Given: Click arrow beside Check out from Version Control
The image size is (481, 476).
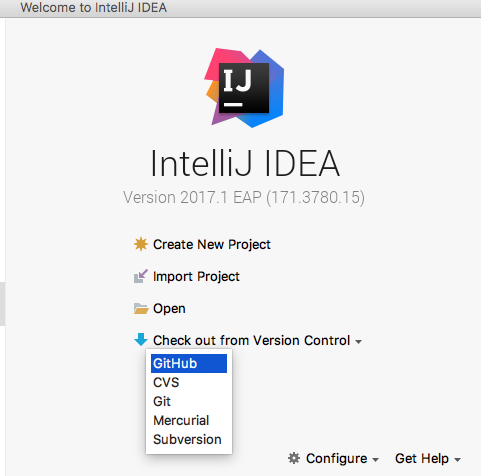Looking at the screenshot, I should coord(358,342).
